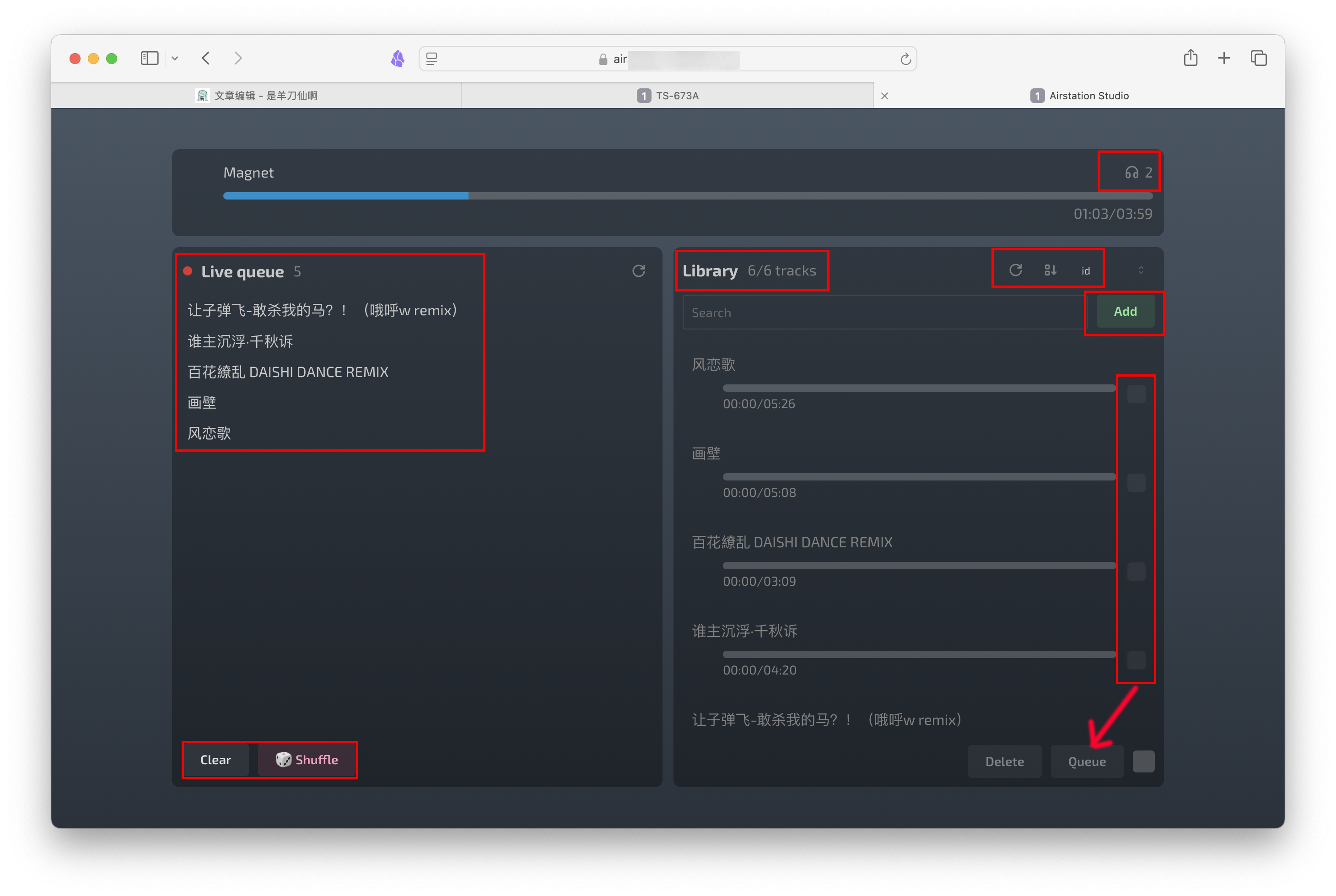Select the Airstation Studio tab

(x=1079, y=96)
